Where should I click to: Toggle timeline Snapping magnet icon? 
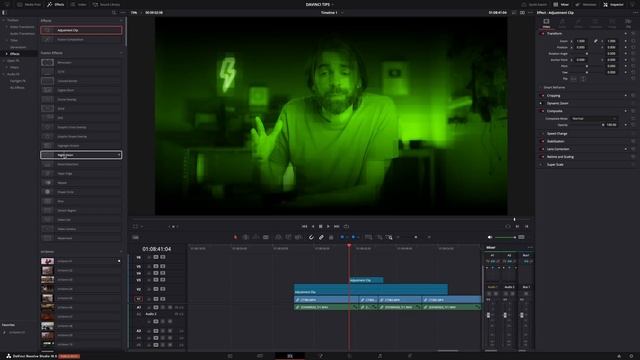(311, 237)
